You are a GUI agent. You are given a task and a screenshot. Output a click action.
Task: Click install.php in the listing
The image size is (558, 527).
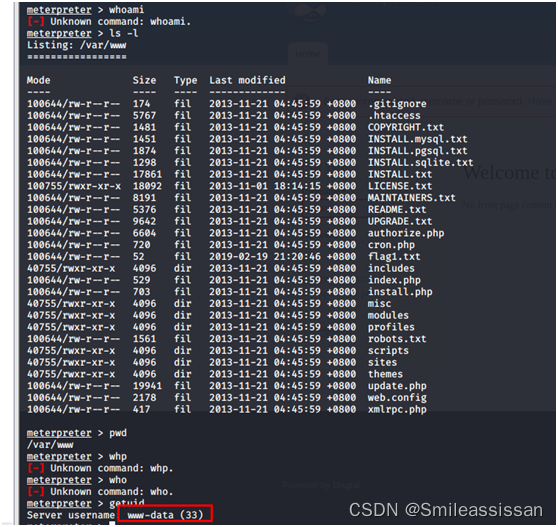400,292
